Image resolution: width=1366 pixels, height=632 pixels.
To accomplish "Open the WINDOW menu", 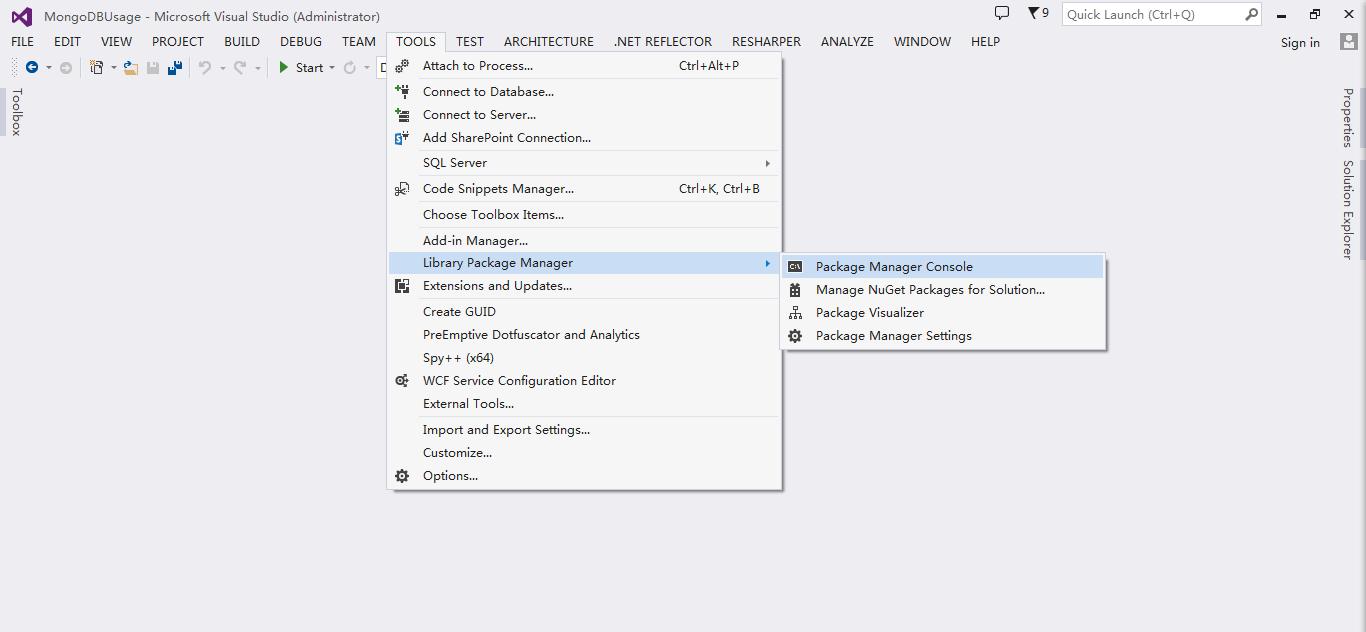I will [x=922, y=42].
